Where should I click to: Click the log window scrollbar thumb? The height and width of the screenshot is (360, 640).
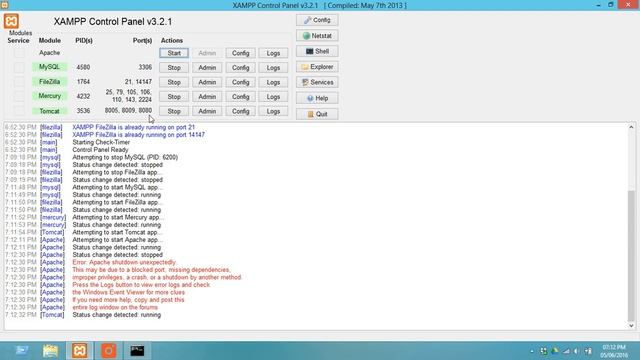coord(631,255)
